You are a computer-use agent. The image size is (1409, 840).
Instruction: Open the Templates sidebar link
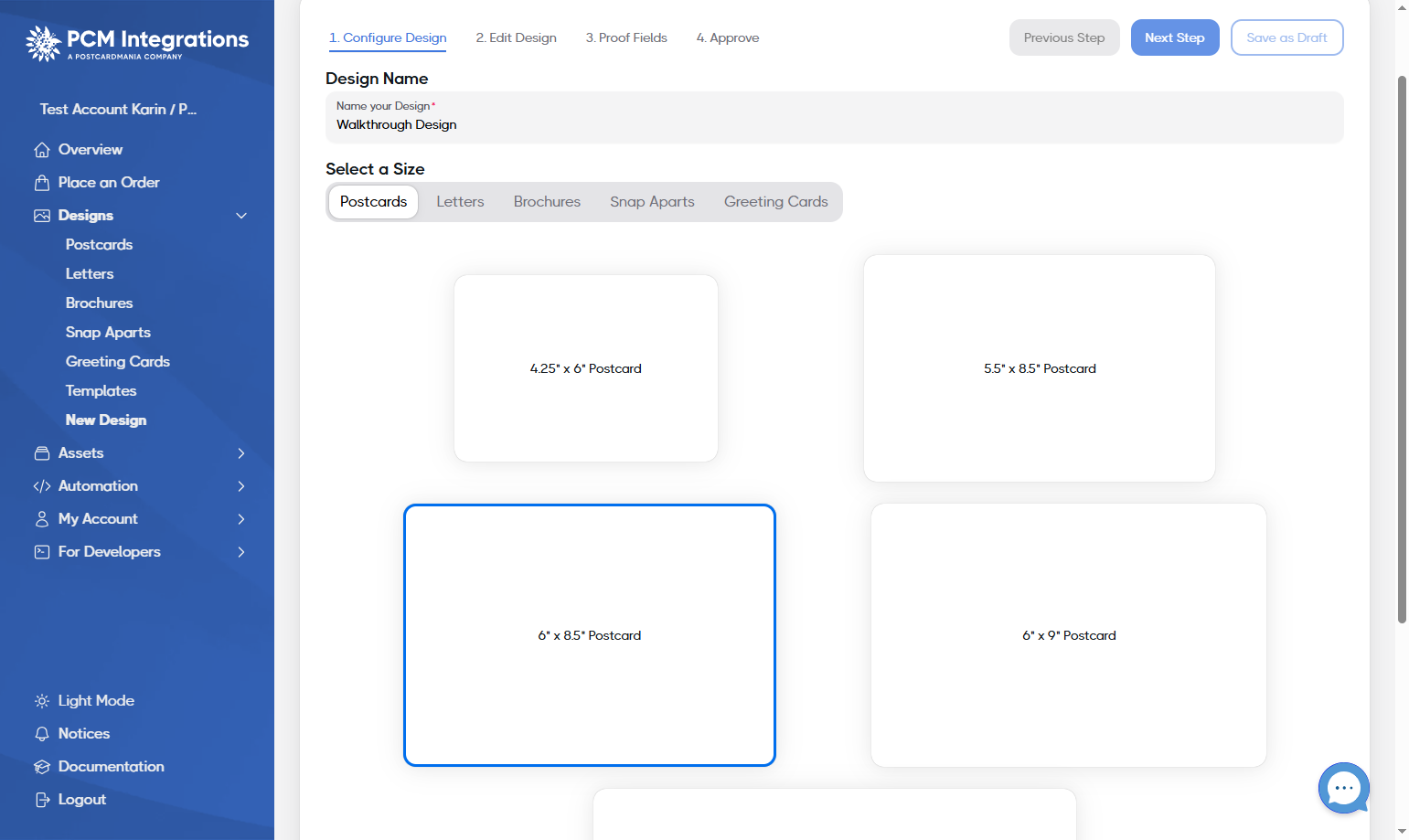pos(101,391)
